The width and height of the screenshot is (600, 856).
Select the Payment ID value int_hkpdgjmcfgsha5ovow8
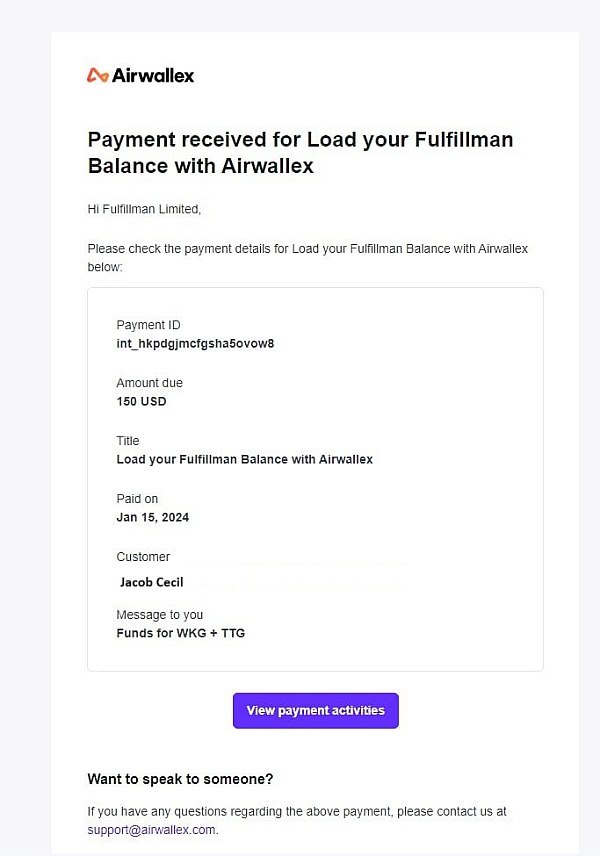(195, 343)
